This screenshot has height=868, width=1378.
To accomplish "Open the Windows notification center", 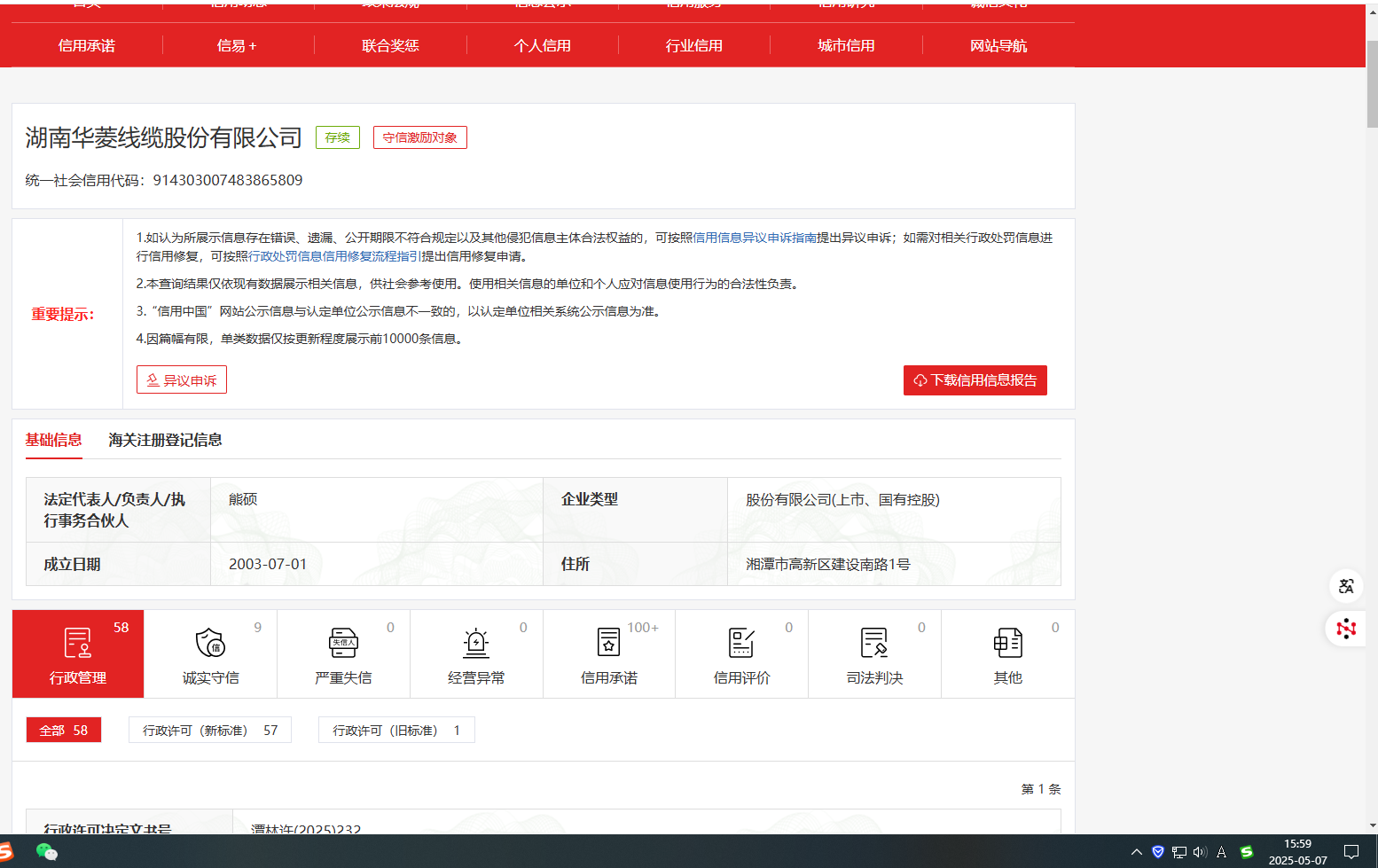I will tap(1351, 852).
